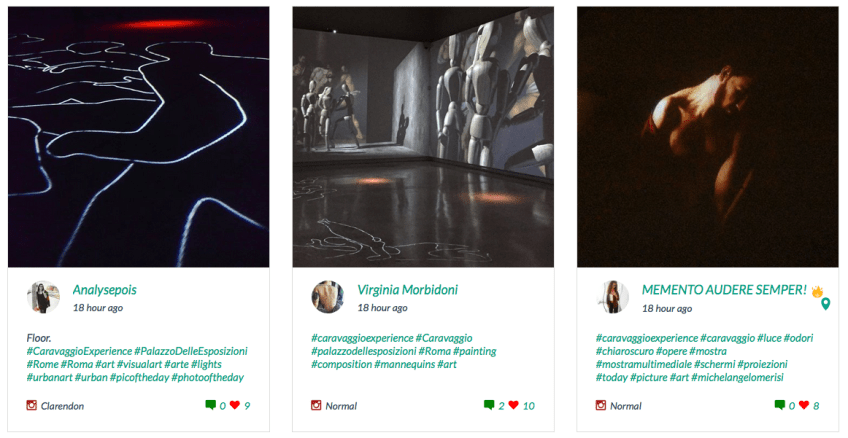The image size is (848, 438).
Task: Click the heart icon on the Analysepois post
Action: tap(235, 404)
